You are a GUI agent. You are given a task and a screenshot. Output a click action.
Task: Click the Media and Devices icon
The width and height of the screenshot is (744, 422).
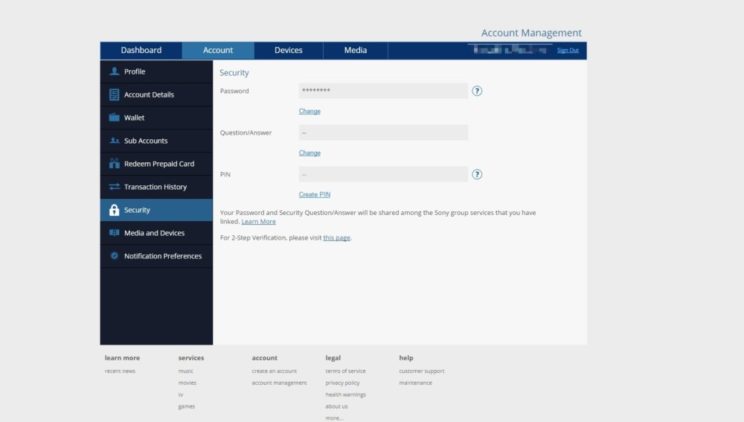coord(114,233)
